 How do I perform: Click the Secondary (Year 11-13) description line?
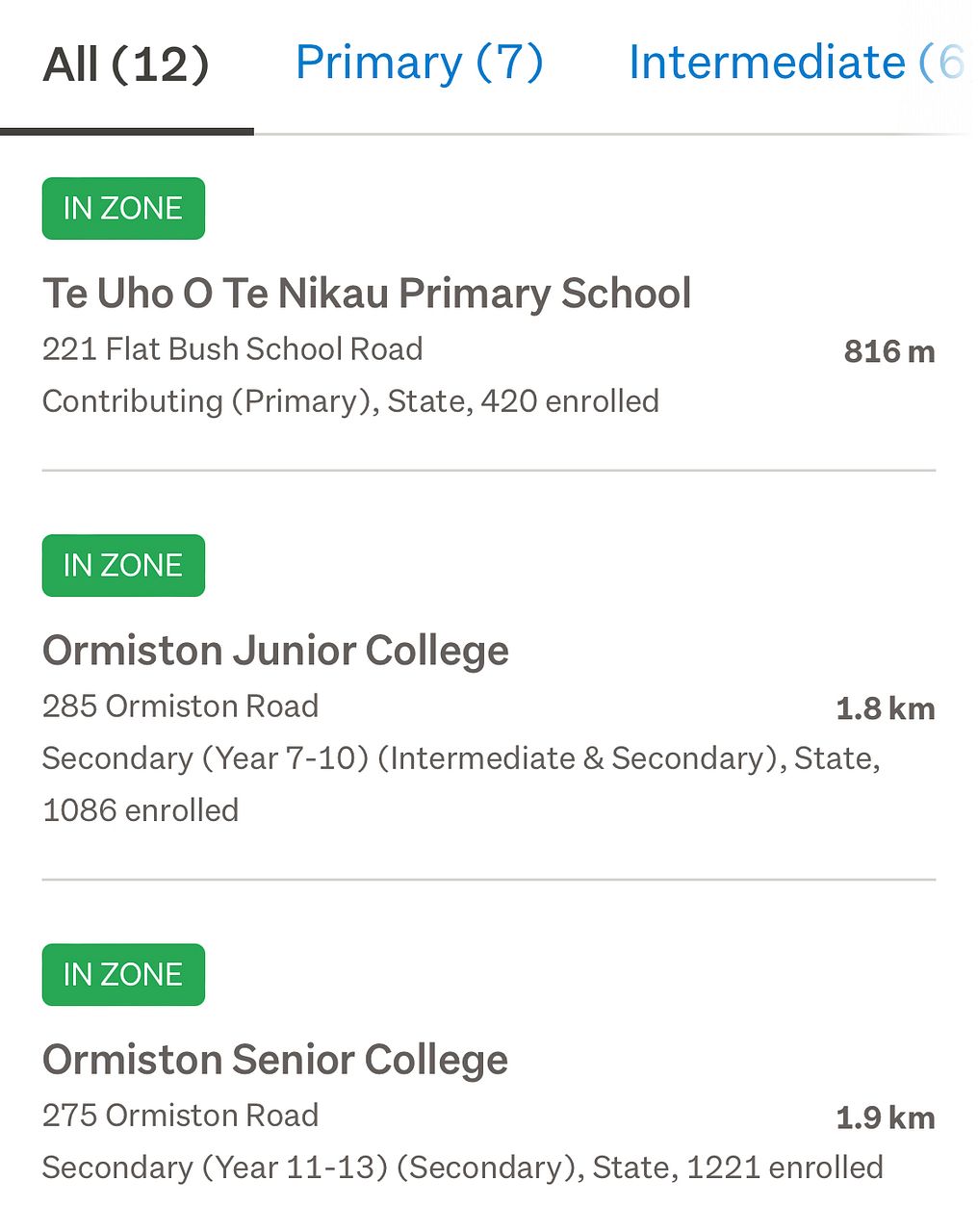click(462, 1168)
